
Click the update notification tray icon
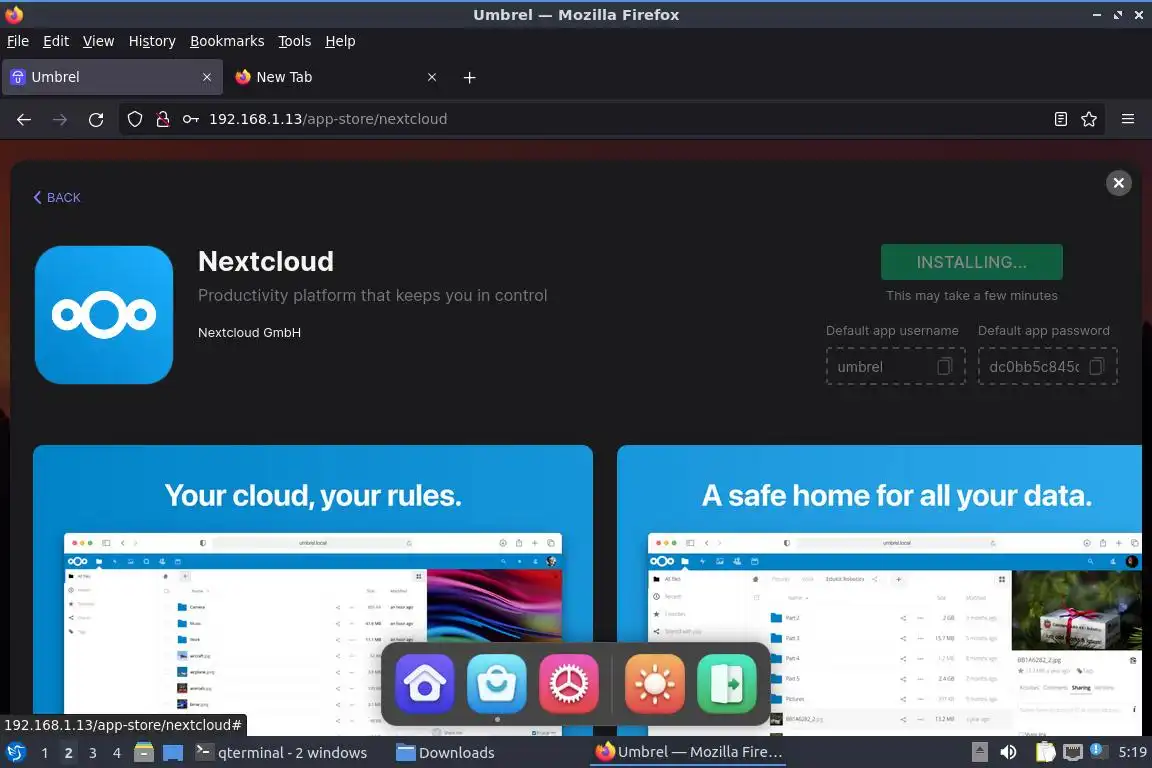pos(1096,750)
